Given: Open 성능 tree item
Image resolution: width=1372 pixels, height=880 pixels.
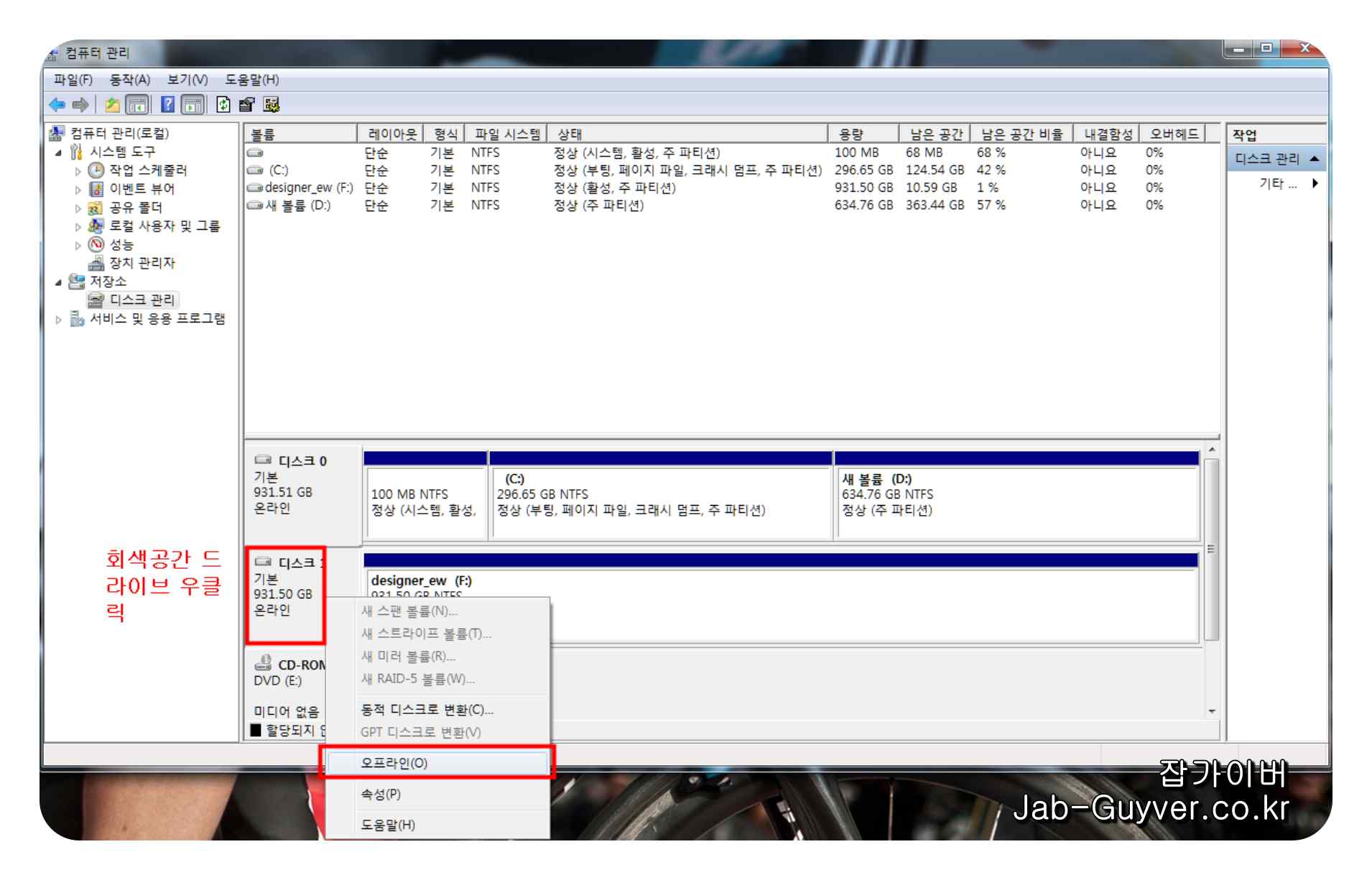Looking at the screenshot, I should (x=121, y=245).
